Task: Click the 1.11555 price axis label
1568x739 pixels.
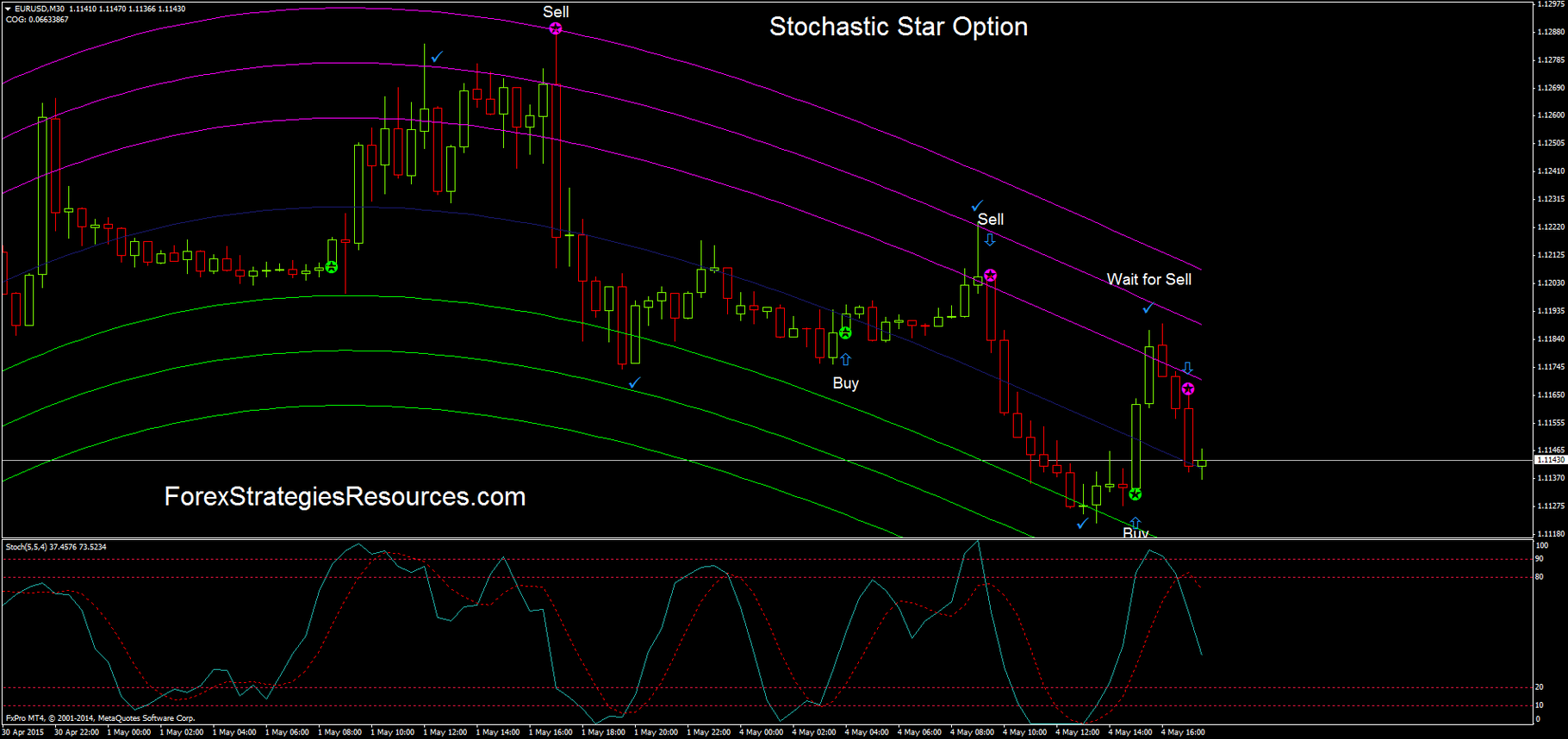Action: [x=1551, y=423]
